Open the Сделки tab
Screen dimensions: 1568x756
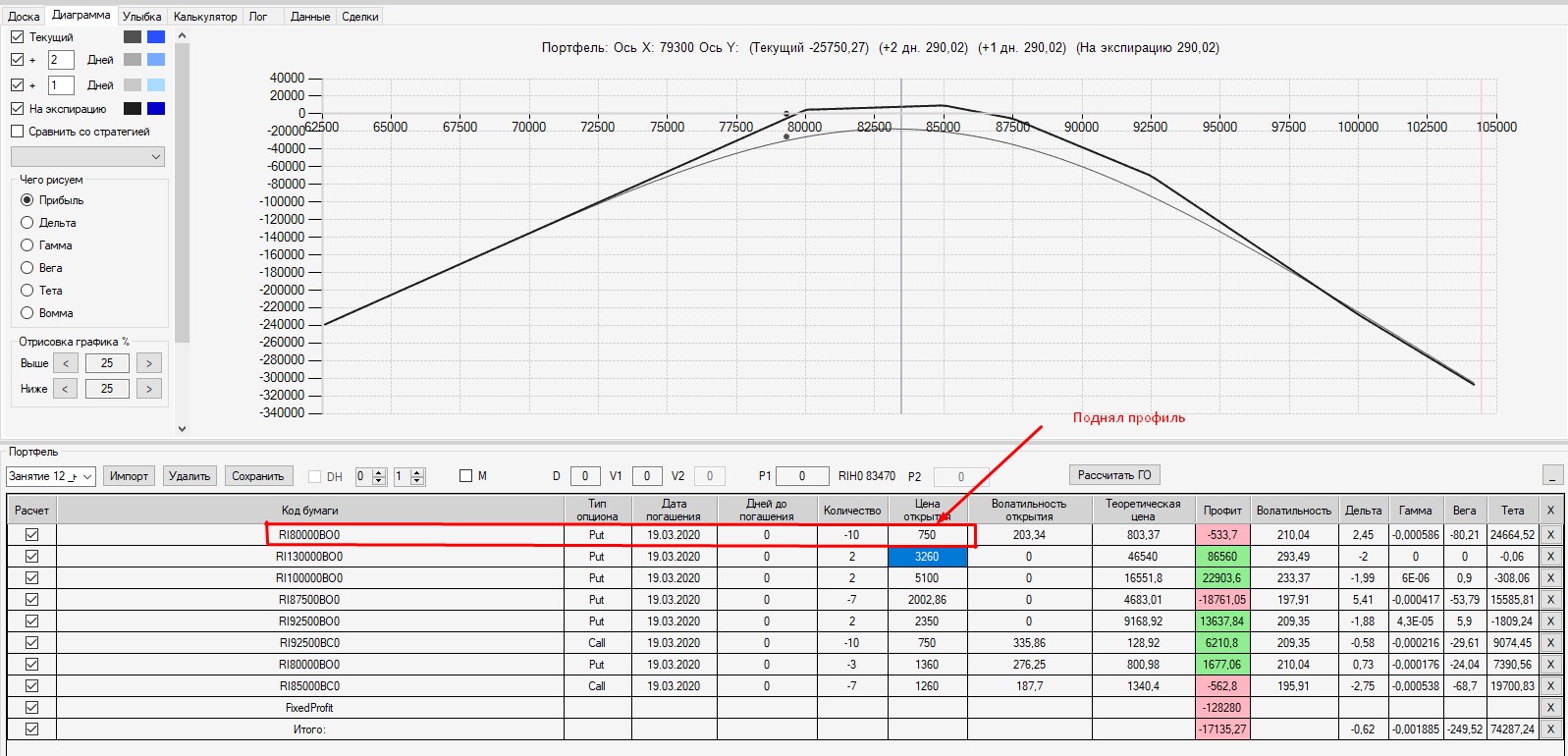click(360, 17)
